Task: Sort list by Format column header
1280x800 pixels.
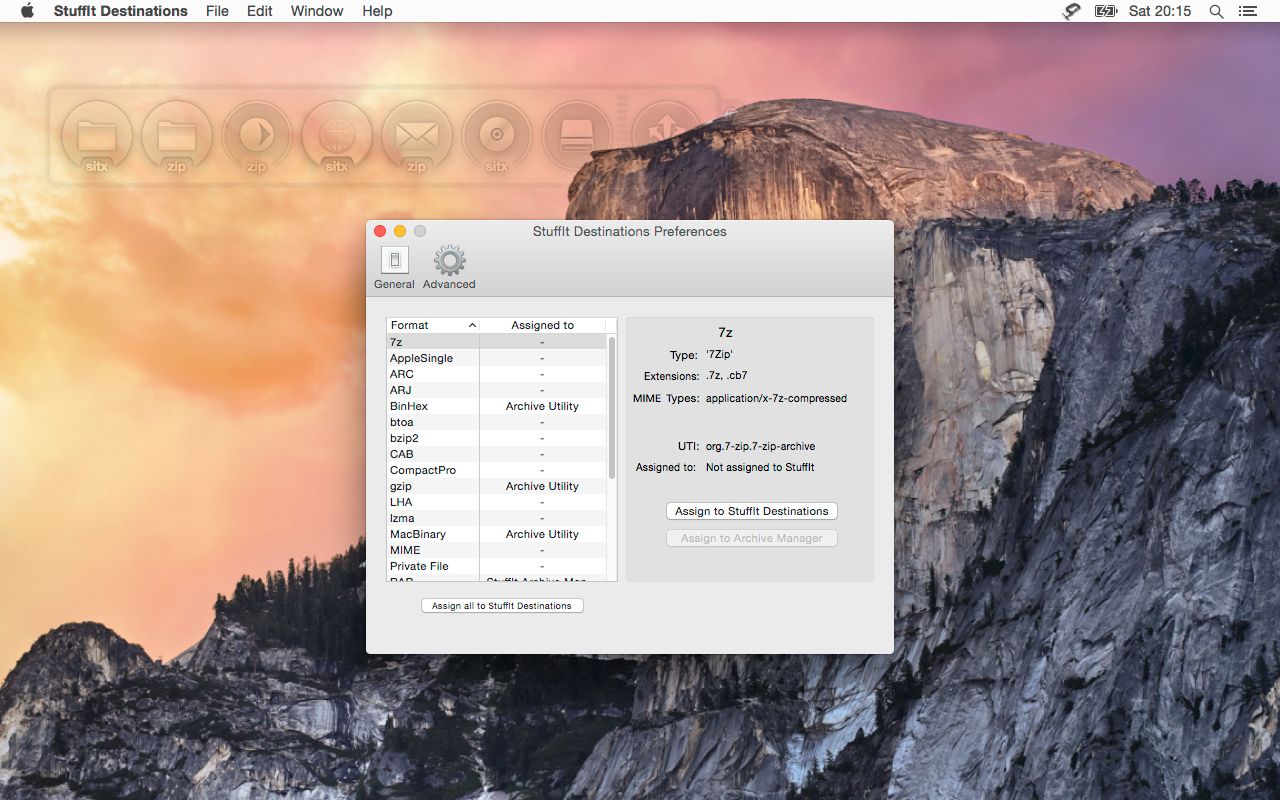Action: click(433, 325)
